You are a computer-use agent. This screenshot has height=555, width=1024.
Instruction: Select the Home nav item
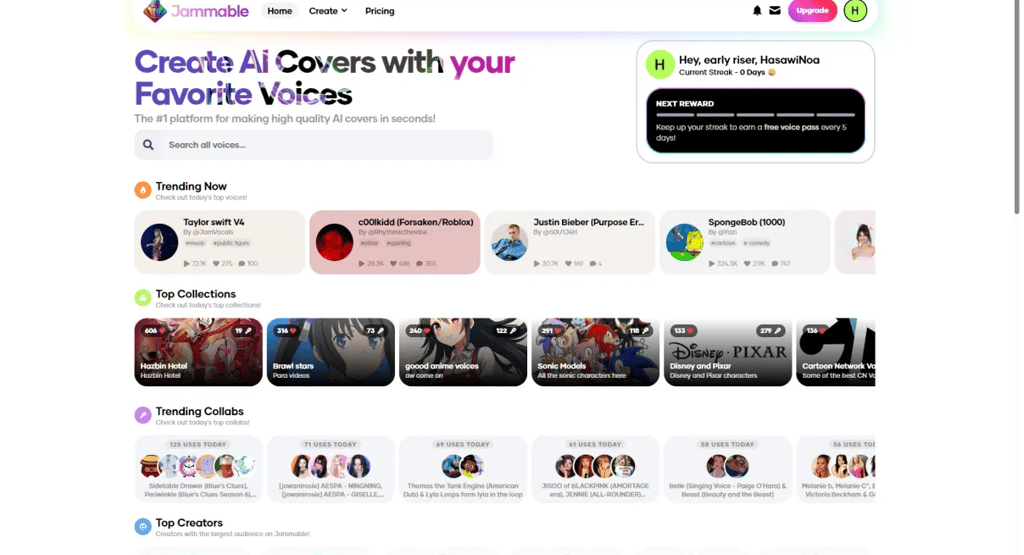[280, 11]
